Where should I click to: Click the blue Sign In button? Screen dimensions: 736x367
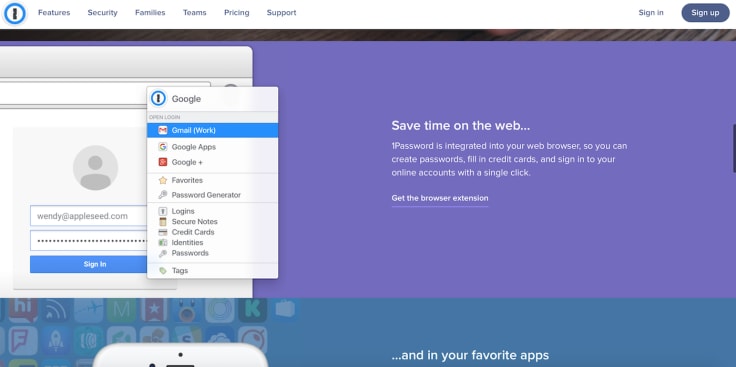(89, 264)
